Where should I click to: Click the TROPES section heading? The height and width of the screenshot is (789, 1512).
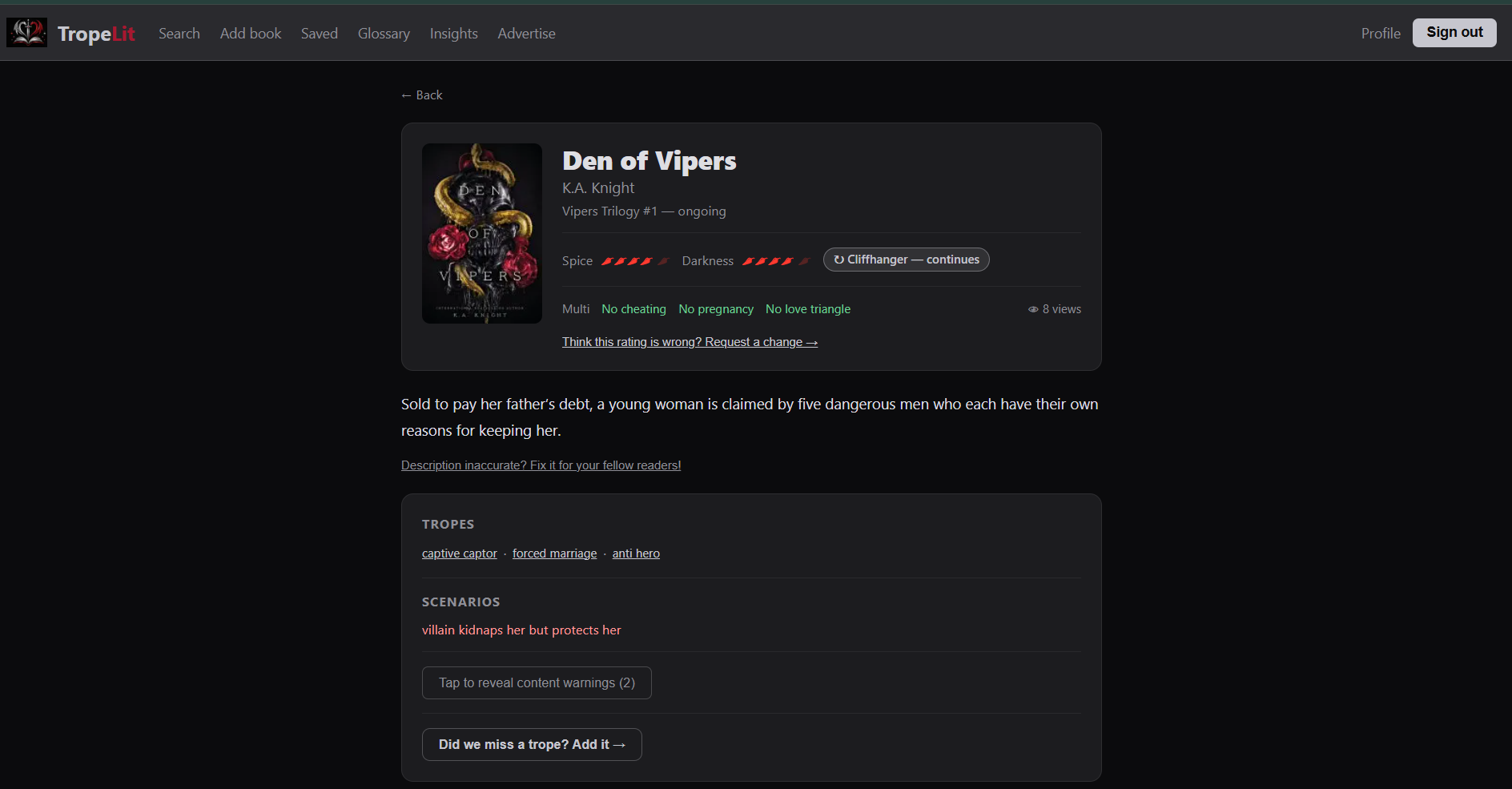click(x=448, y=525)
